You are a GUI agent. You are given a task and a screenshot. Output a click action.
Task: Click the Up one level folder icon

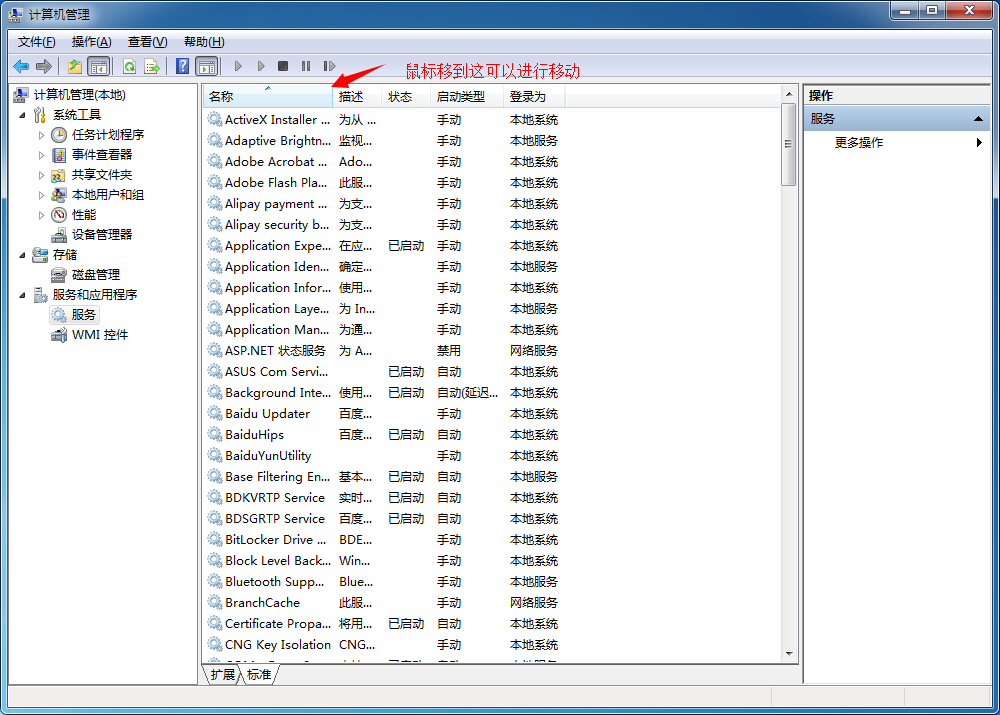pos(75,66)
